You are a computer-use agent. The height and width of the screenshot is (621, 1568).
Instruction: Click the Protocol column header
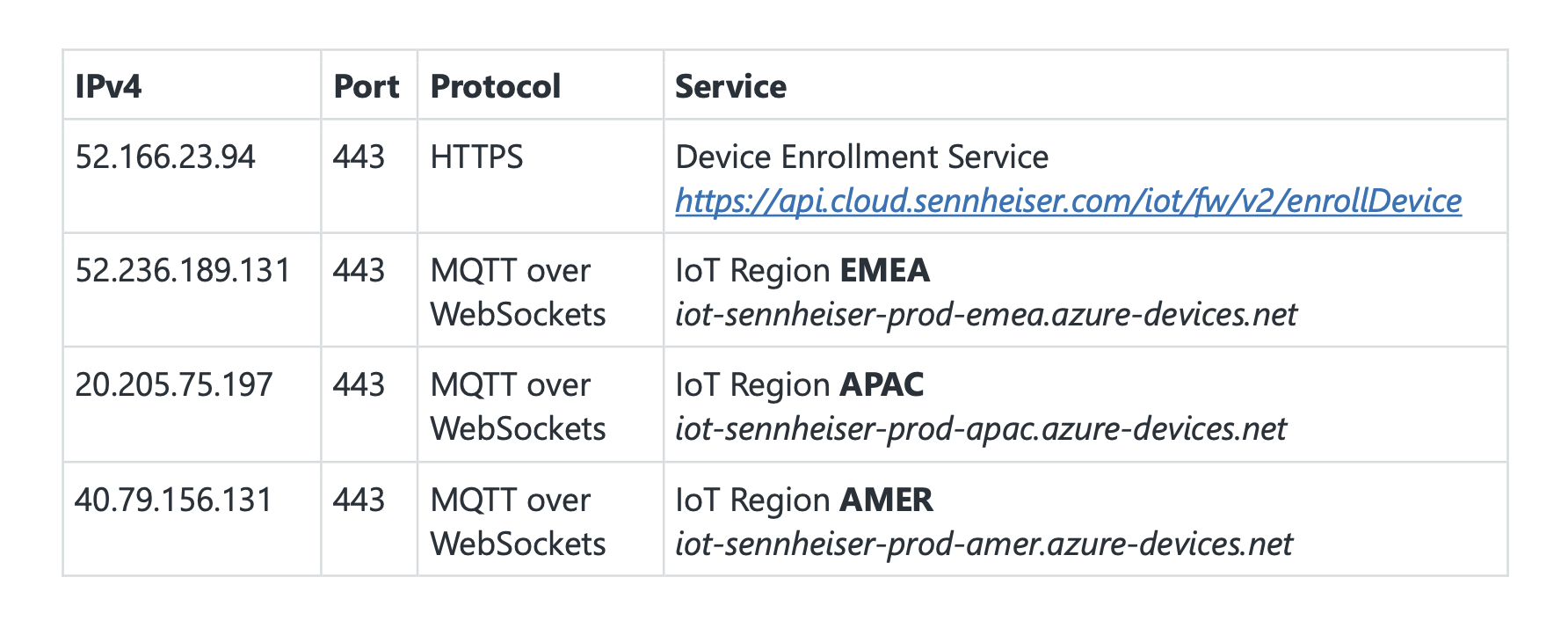tap(495, 86)
